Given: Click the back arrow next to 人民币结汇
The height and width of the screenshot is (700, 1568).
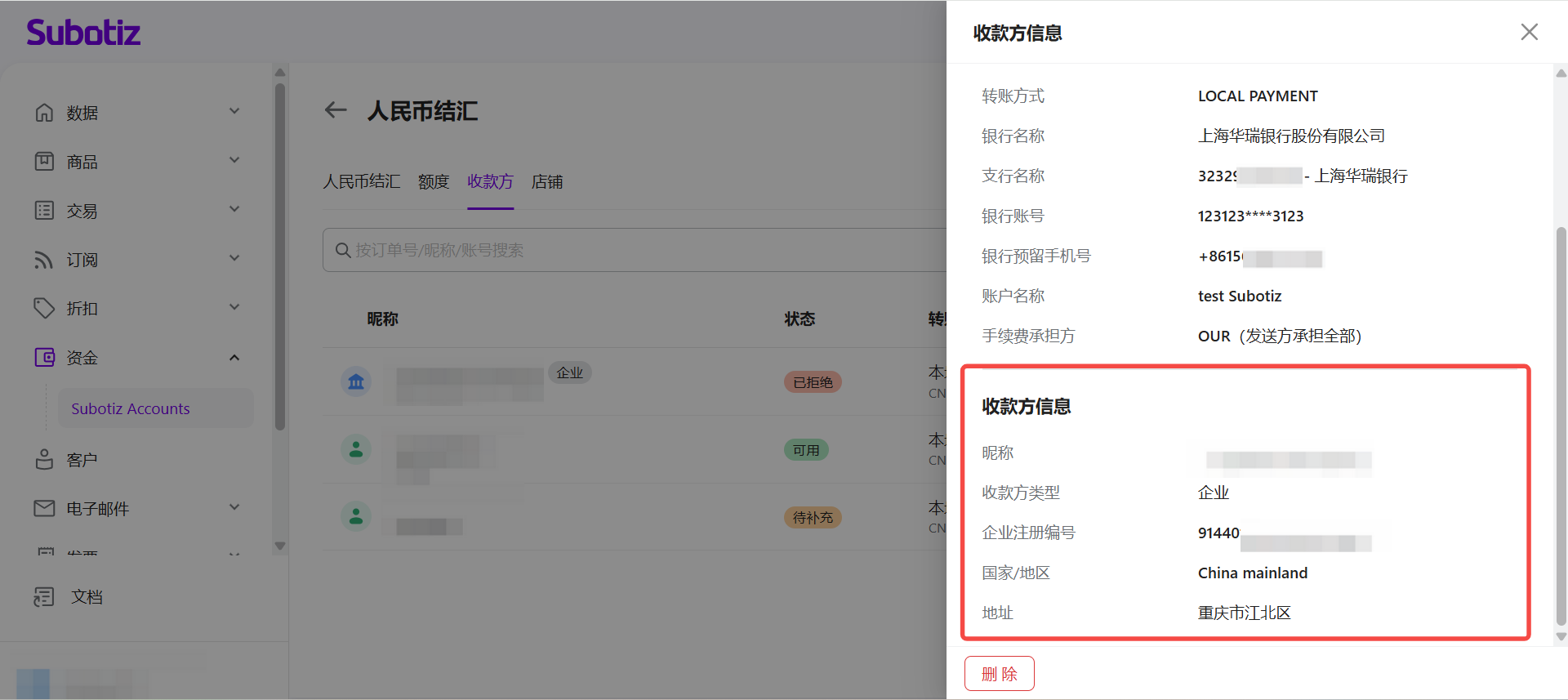Looking at the screenshot, I should (336, 110).
